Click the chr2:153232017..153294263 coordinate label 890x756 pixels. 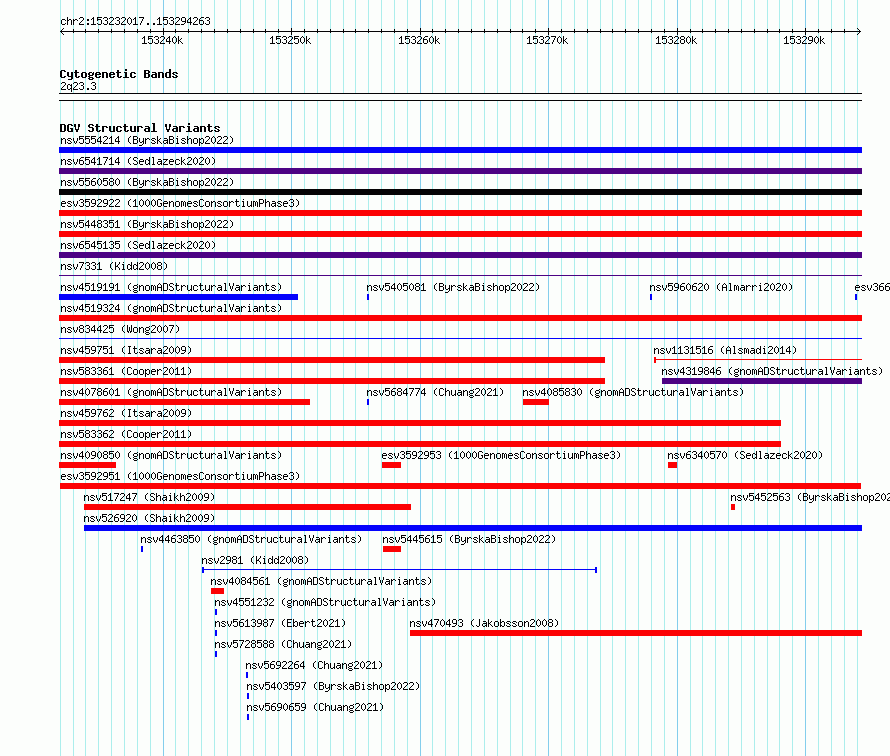point(135,21)
